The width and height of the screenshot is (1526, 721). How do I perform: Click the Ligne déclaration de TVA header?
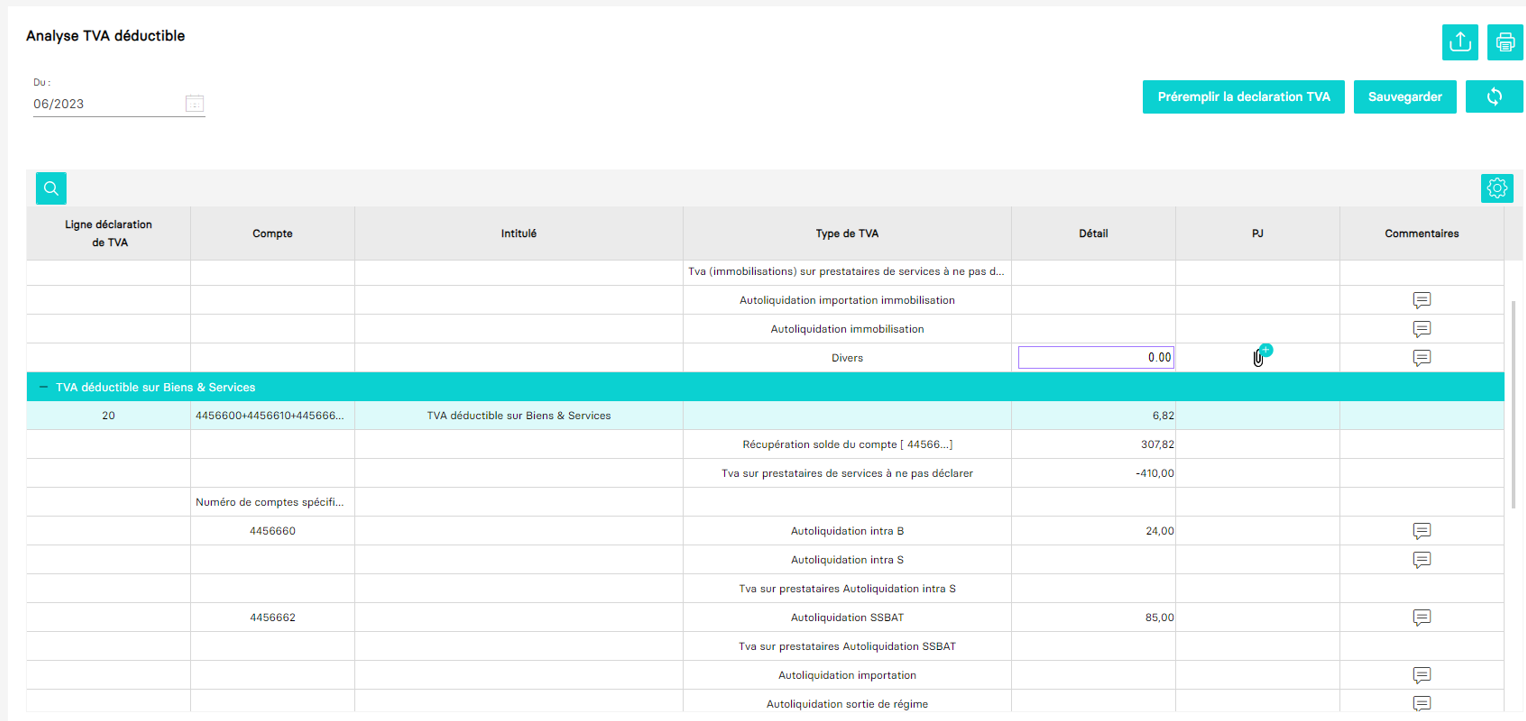click(109, 233)
